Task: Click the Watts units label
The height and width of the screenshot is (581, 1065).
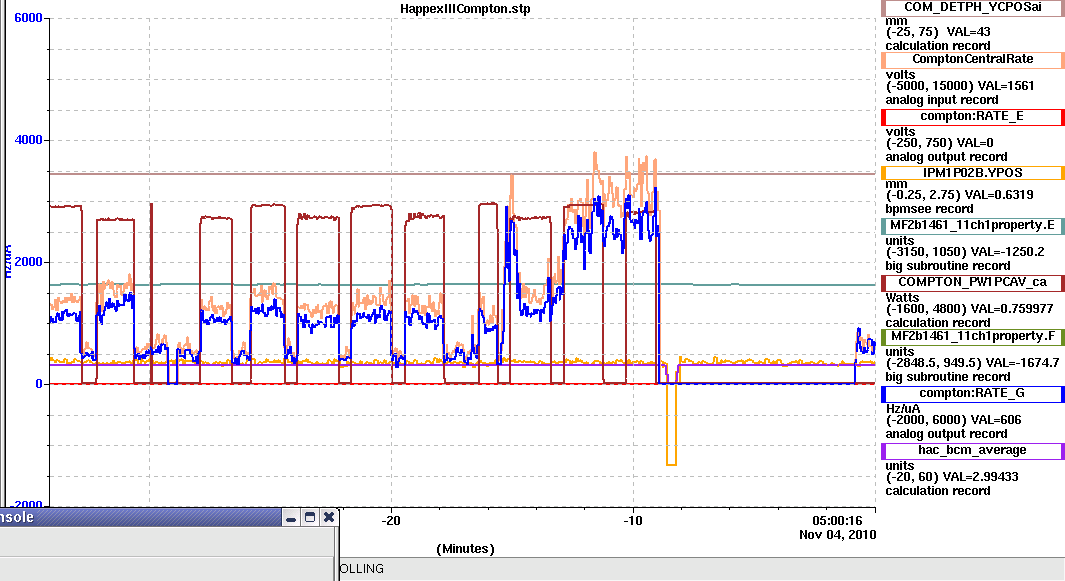Action: (x=902, y=298)
